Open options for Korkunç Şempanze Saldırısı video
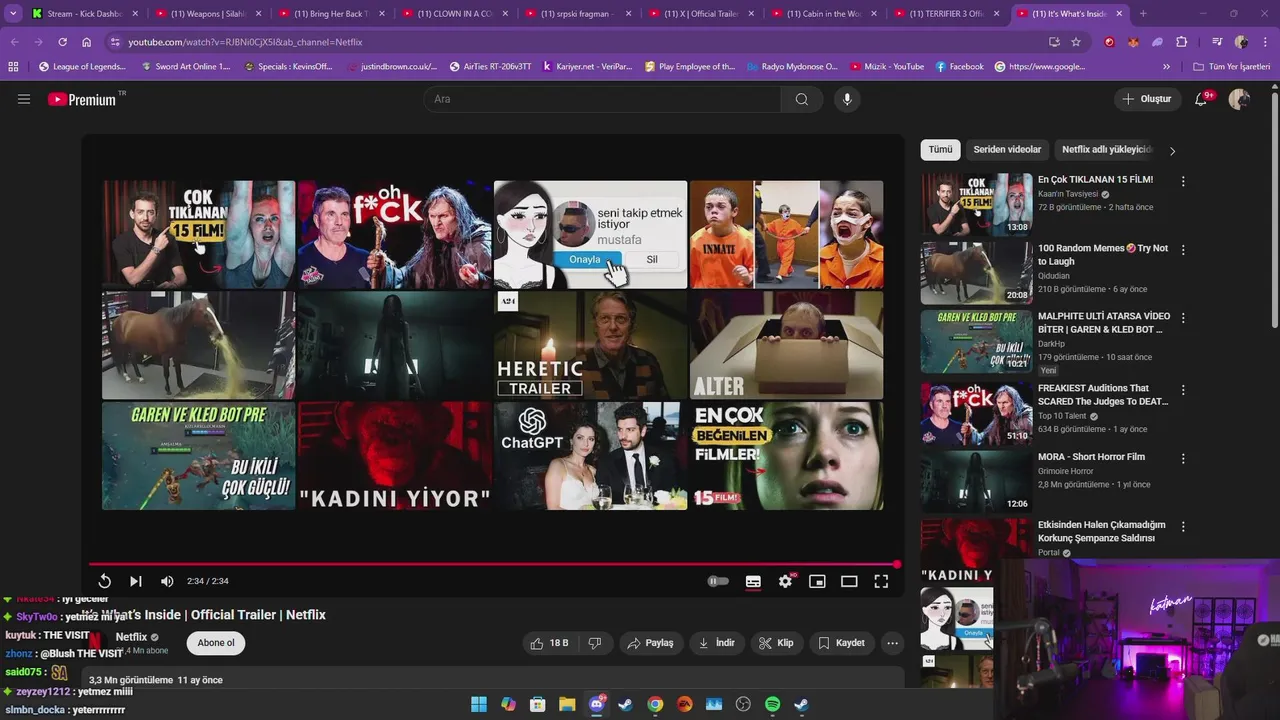 pyautogui.click(x=1183, y=527)
